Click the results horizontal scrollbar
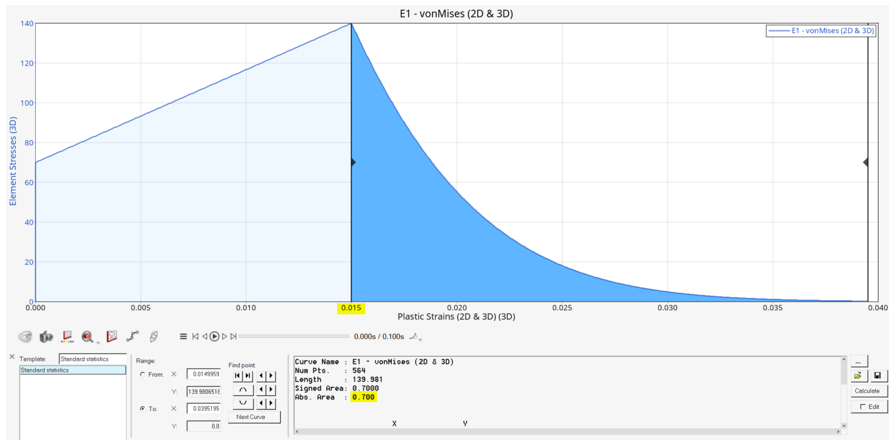 pyautogui.click(x=569, y=431)
